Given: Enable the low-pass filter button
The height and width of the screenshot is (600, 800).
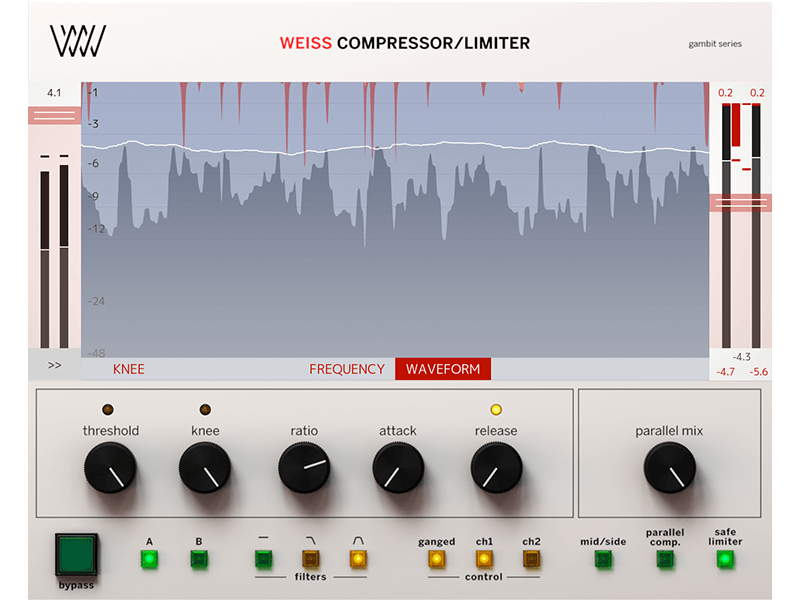Looking at the screenshot, I should [x=310, y=559].
